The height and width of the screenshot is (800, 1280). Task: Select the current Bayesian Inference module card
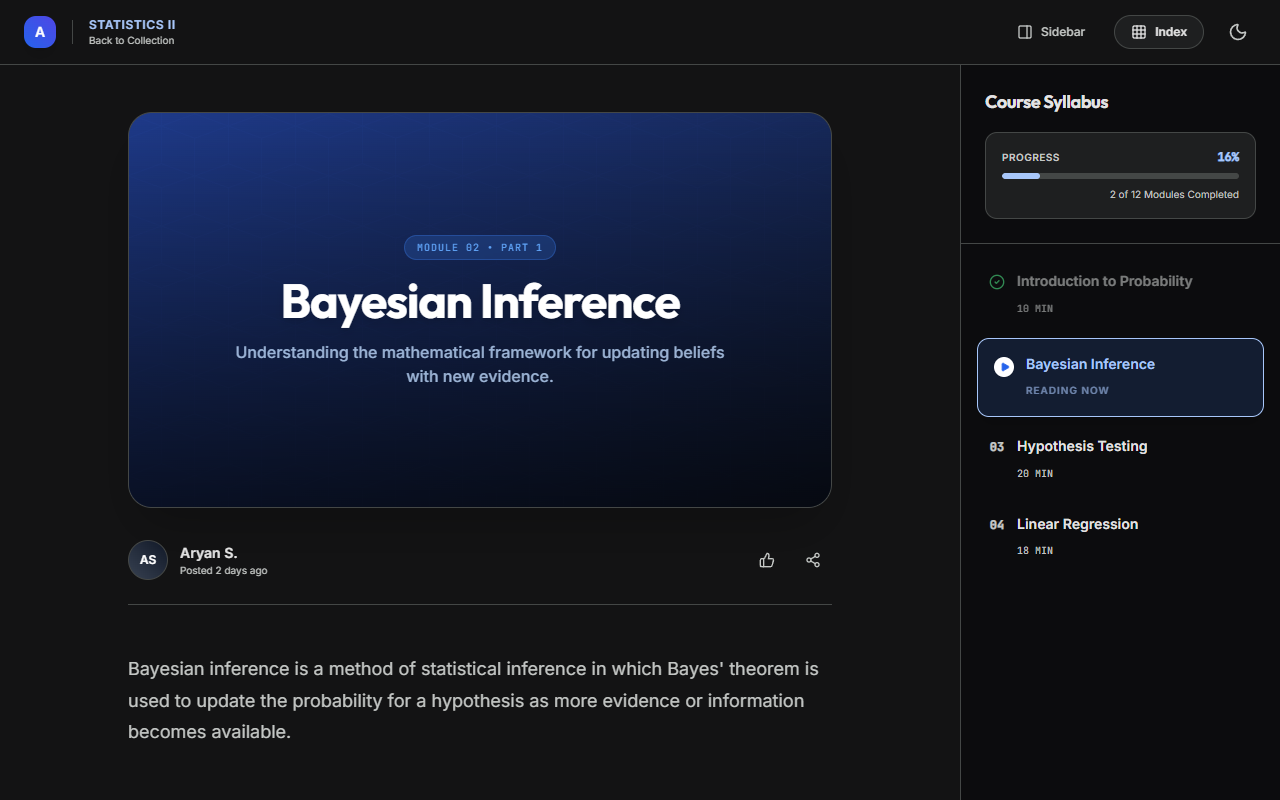[1120, 377]
